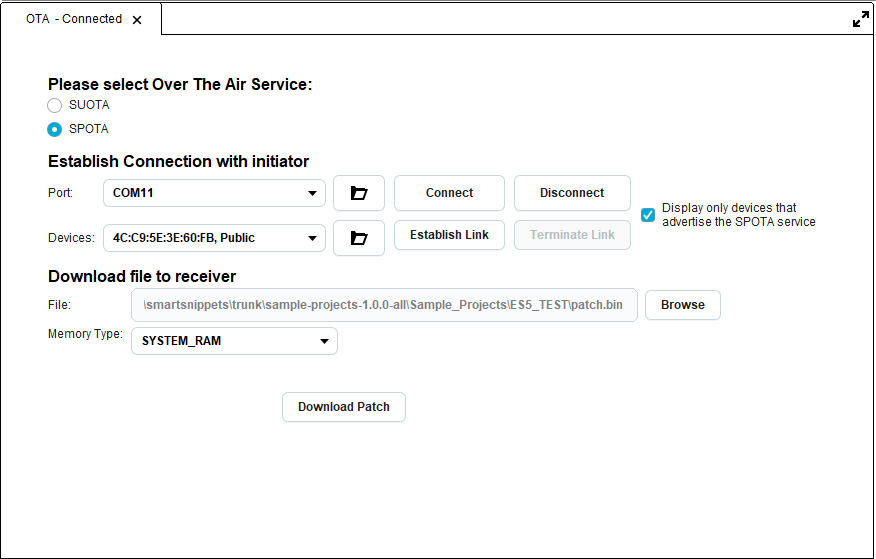Click the 'Download file to receiver' heading
The height and width of the screenshot is (559, 876).
[x=142, y=276]
